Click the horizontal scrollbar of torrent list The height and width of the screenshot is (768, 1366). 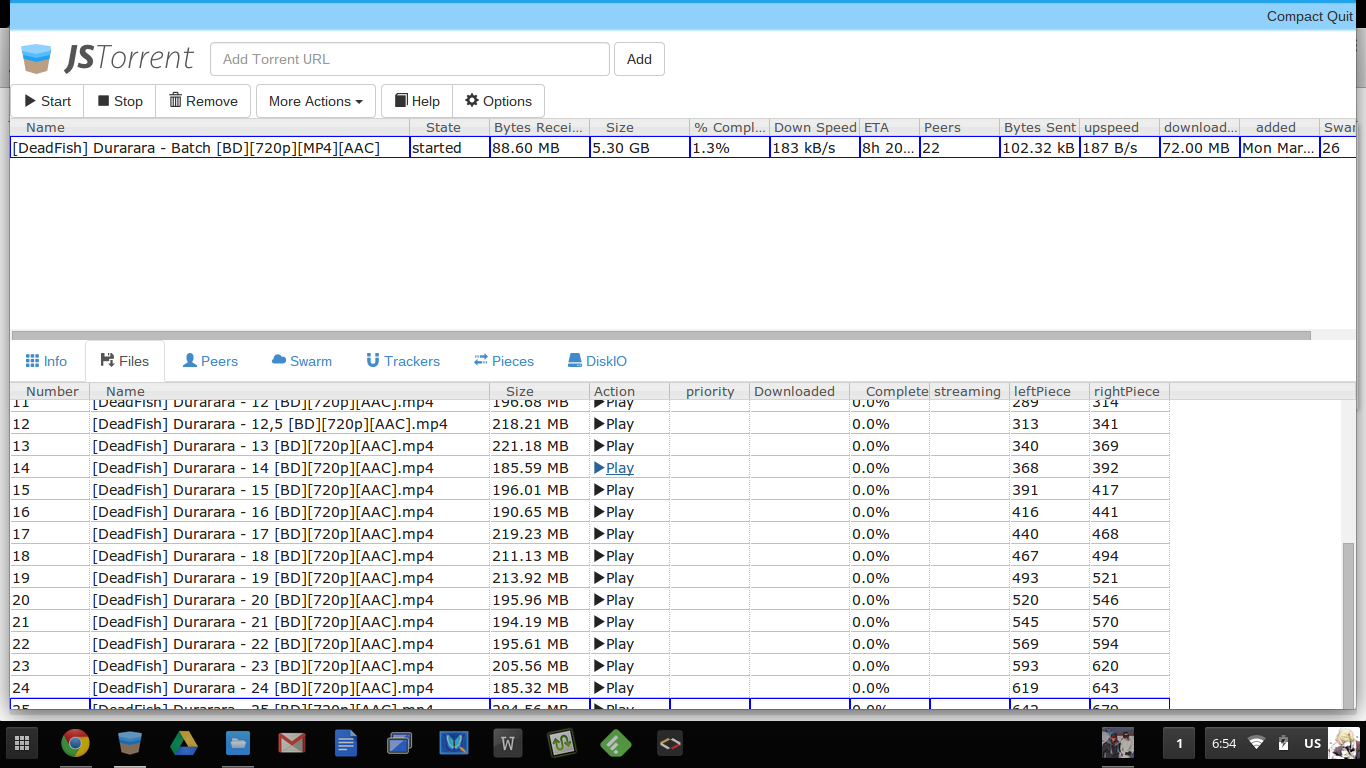click(x=660, y=335)
